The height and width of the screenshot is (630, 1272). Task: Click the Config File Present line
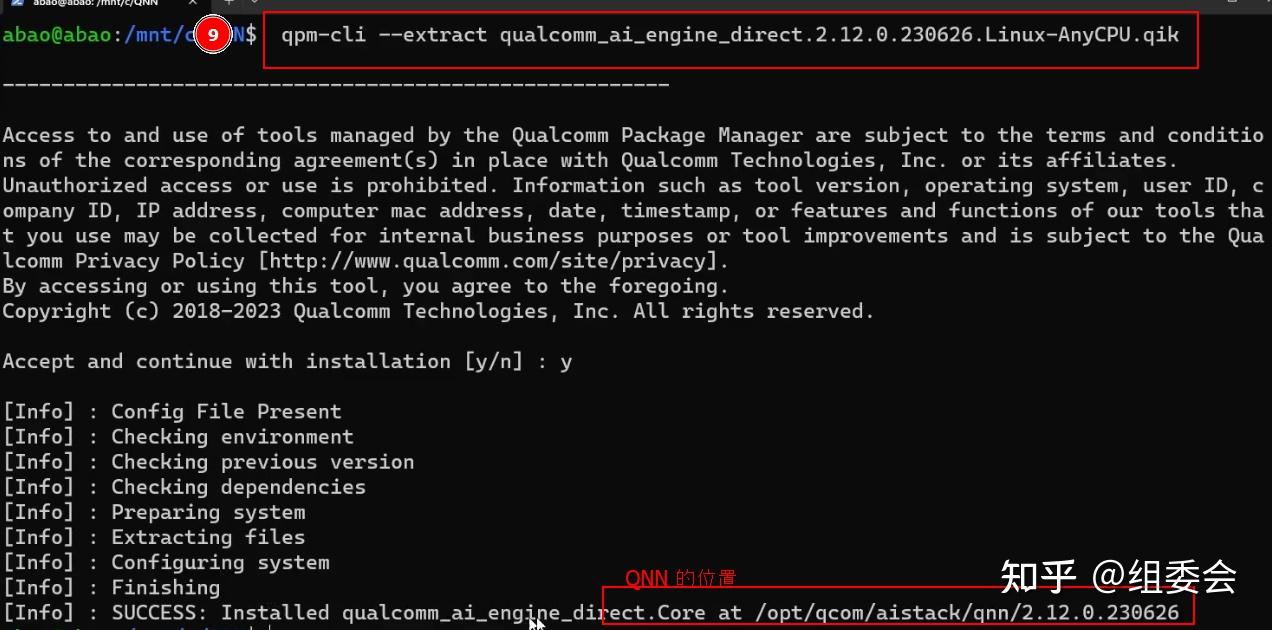225,411
